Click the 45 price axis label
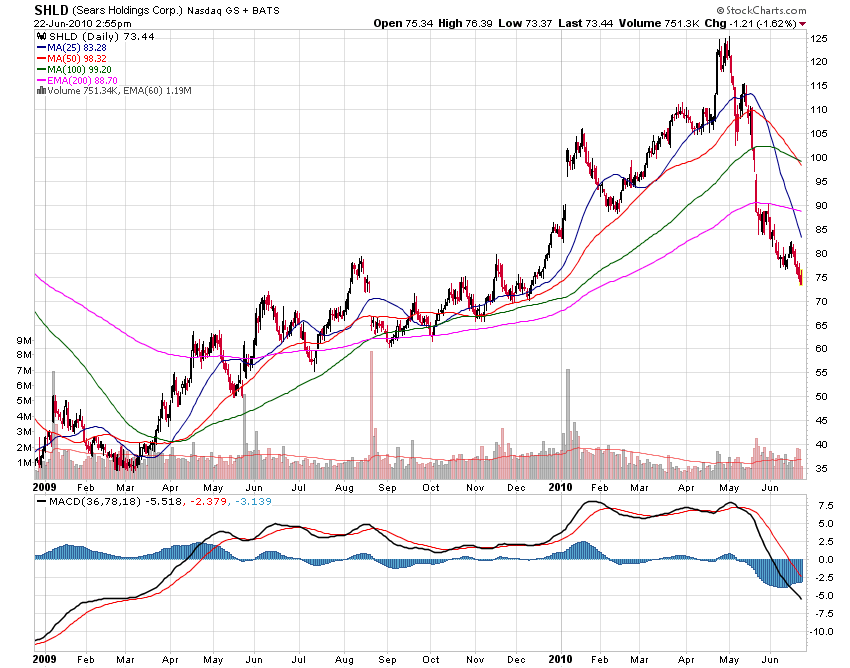Viewport: 850px width, 668px height. [x=821, y=421]
